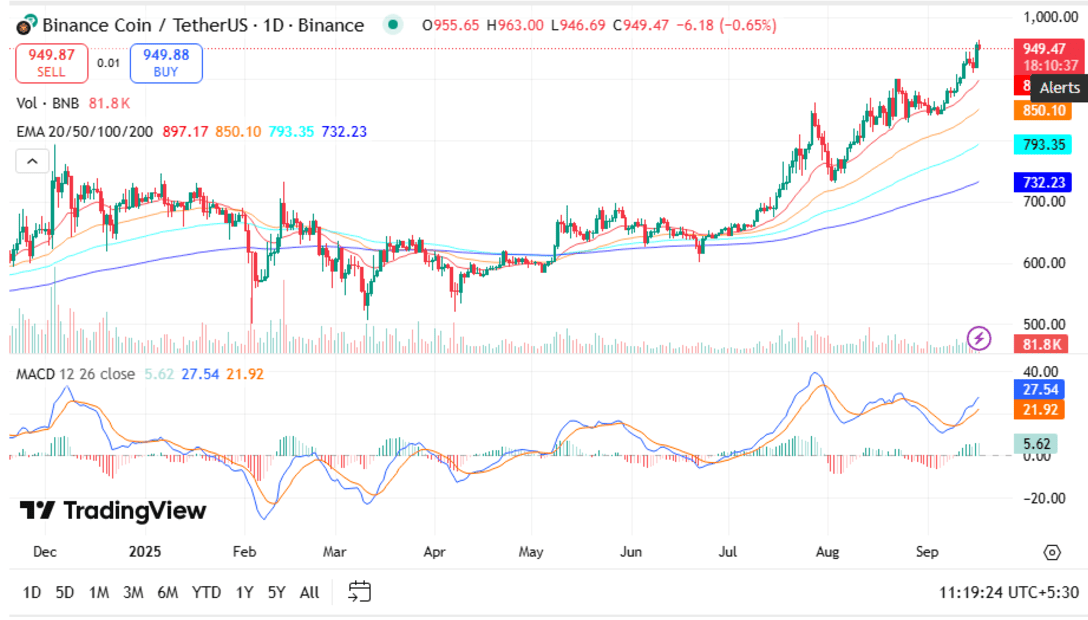Click the green market status dot

click(x=393, y=25)
